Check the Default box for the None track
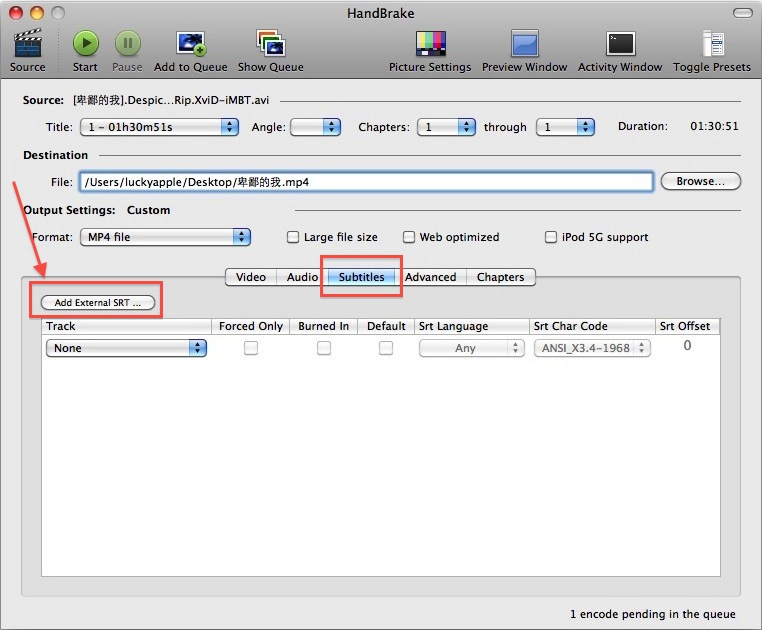 click(x=386, y=348)
